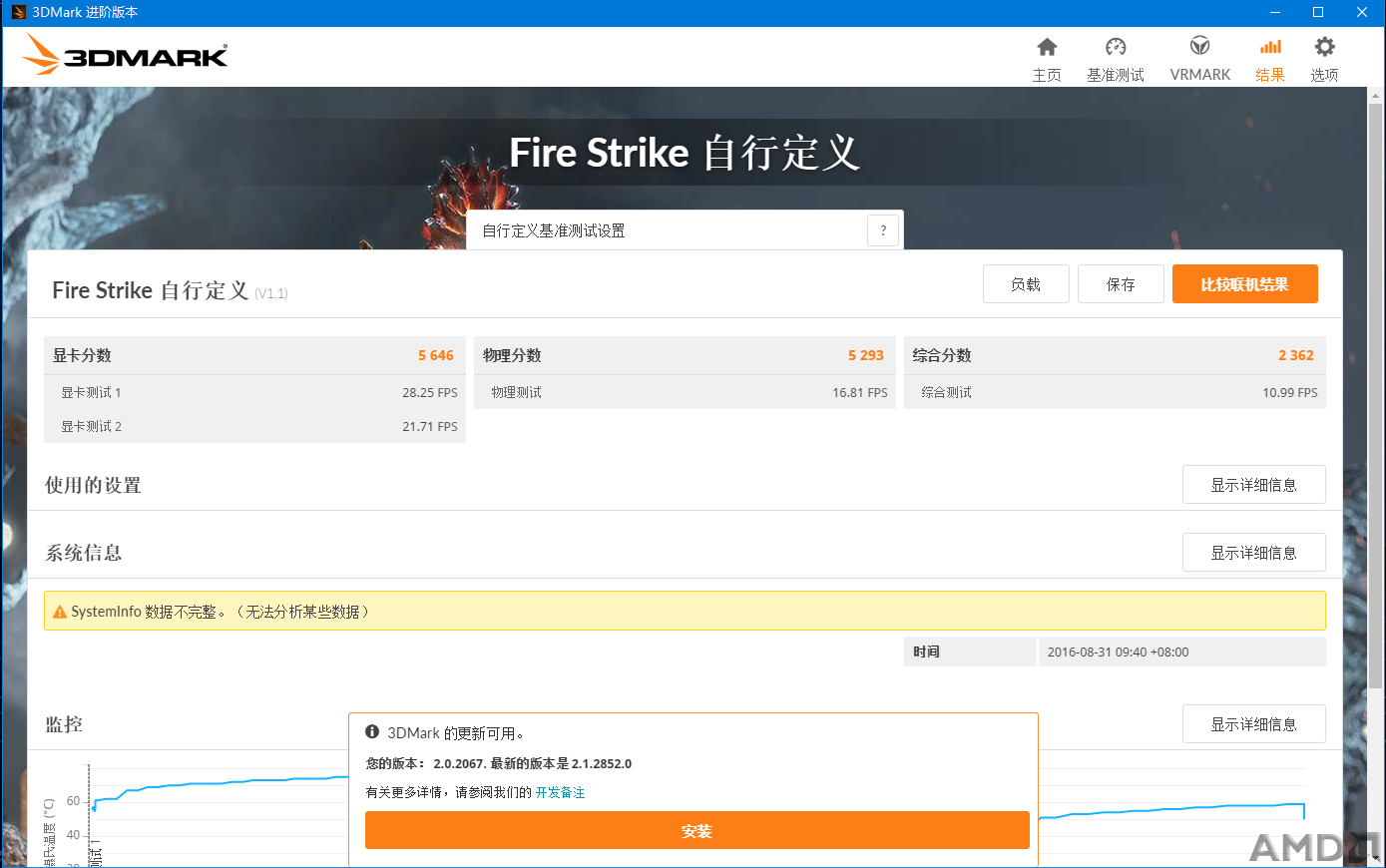This screenshot has height=868, width=1386.
Task: Click the 比较联机结果 orange button
Action: (x=1245, y=284)
